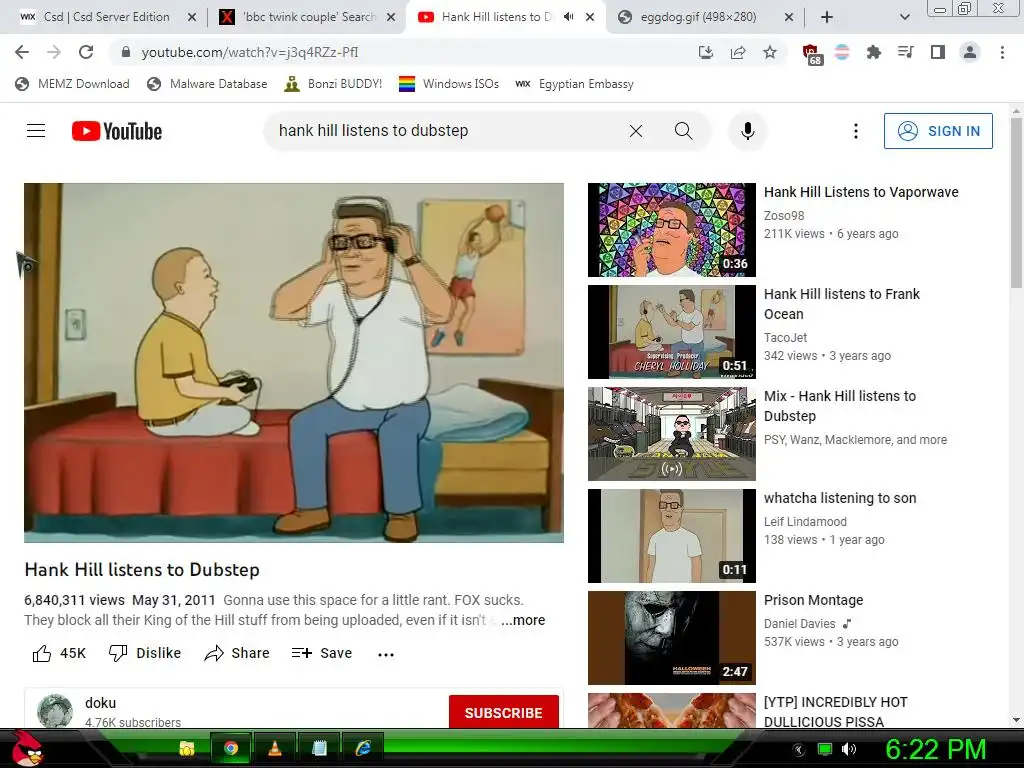Open MEMZ Download bookmark
The image size is (1024, 768).
click(x=72, y=84)
